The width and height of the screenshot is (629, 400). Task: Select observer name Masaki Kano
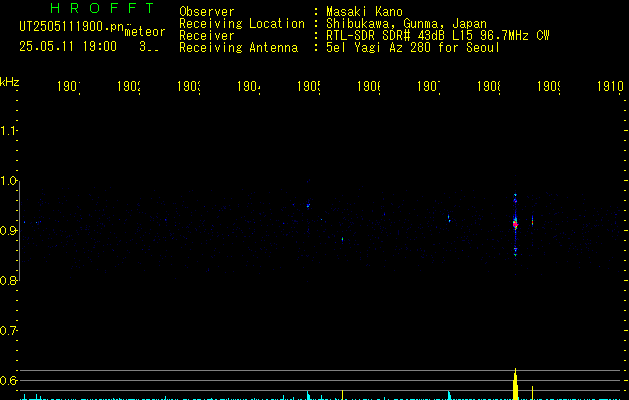click(364, 11)
